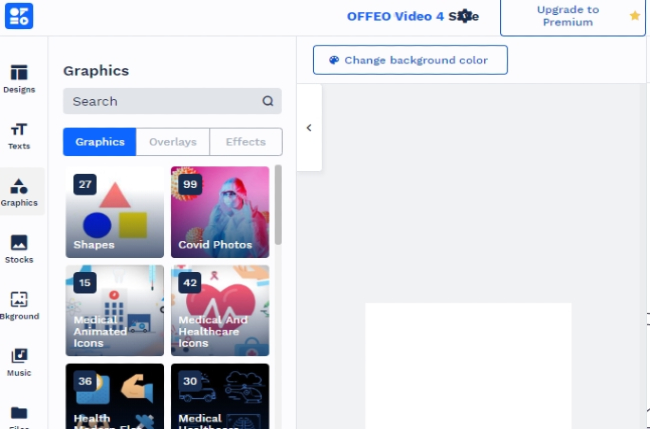Open the Stocks sidebar panel
Viewport: 650px width, 430px height.
[19, 249]
